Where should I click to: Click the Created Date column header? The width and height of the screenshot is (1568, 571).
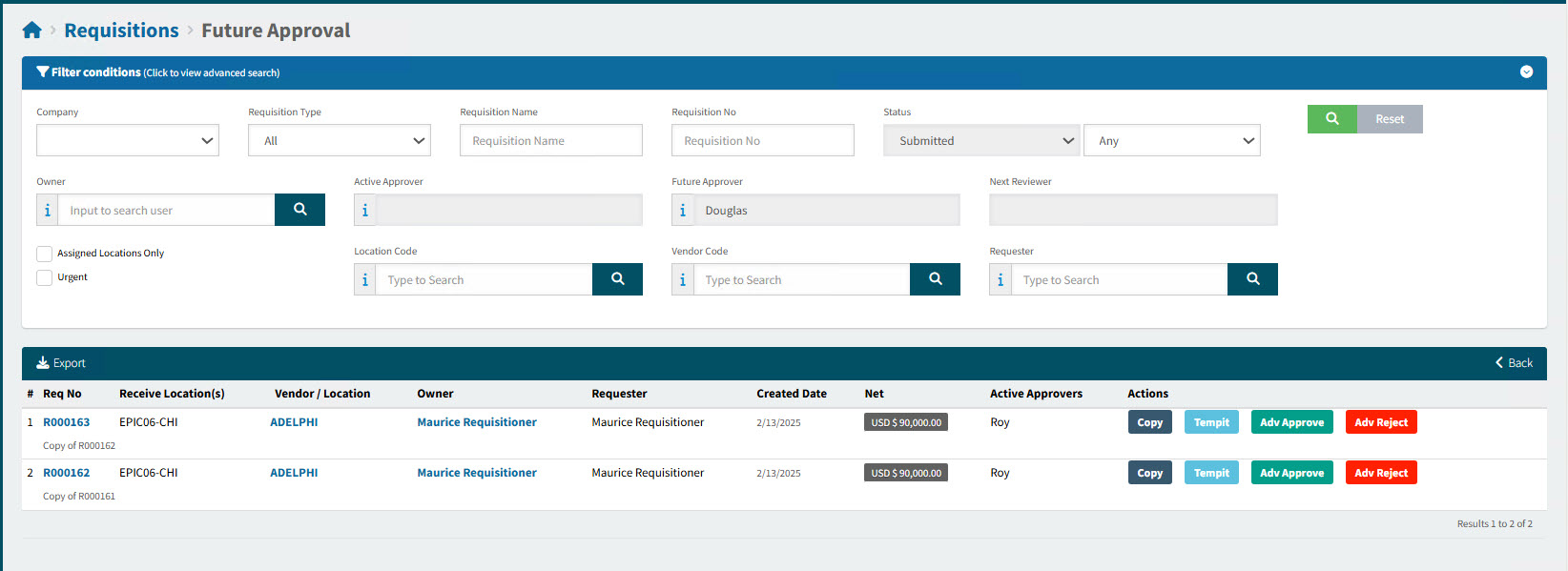tap(792, 394)
